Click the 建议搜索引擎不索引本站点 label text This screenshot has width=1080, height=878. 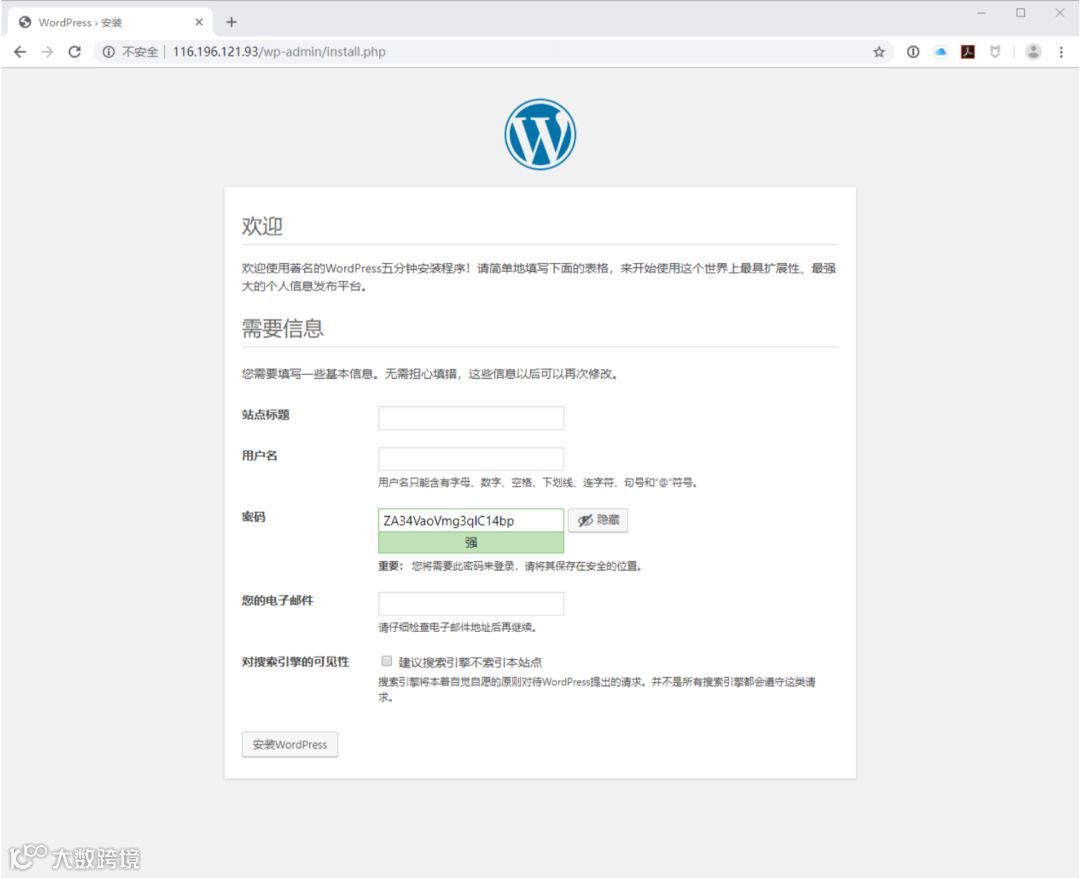pyautogui.click(x=470, y=662)
